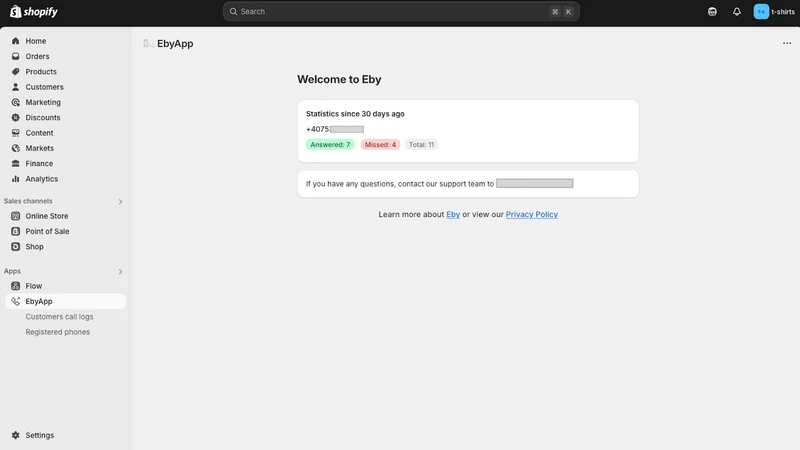
Task: Click the search magnifier icon
Action: tap(233, 11)
